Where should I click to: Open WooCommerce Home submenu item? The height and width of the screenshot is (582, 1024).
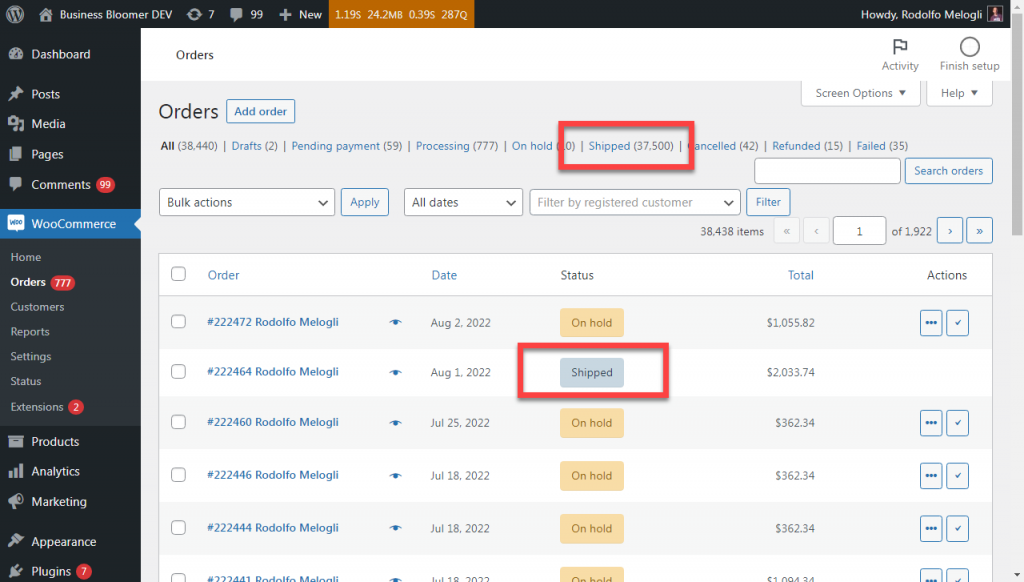[x=25, y=257]
